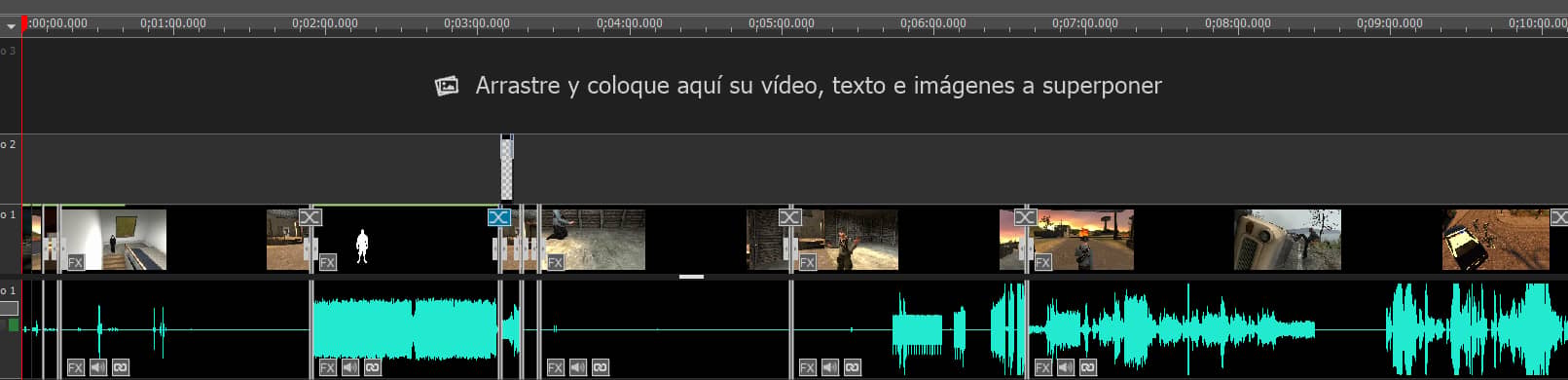
Task: Click the overlay drop area text
Action: click(x=819, y=86)
